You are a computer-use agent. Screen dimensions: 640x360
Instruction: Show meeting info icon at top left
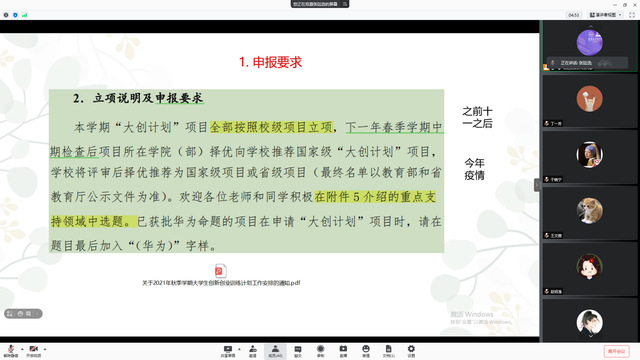[6, 15]
